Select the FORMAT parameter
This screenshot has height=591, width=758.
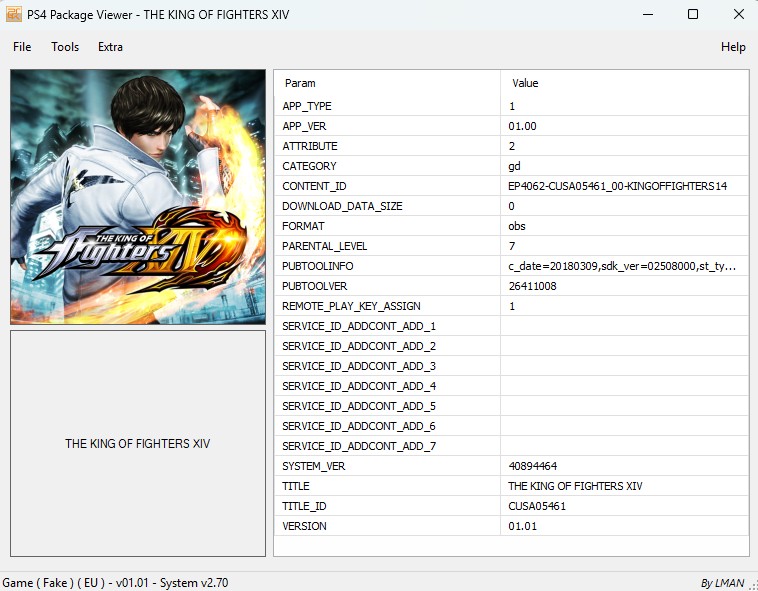click(303, 226)
